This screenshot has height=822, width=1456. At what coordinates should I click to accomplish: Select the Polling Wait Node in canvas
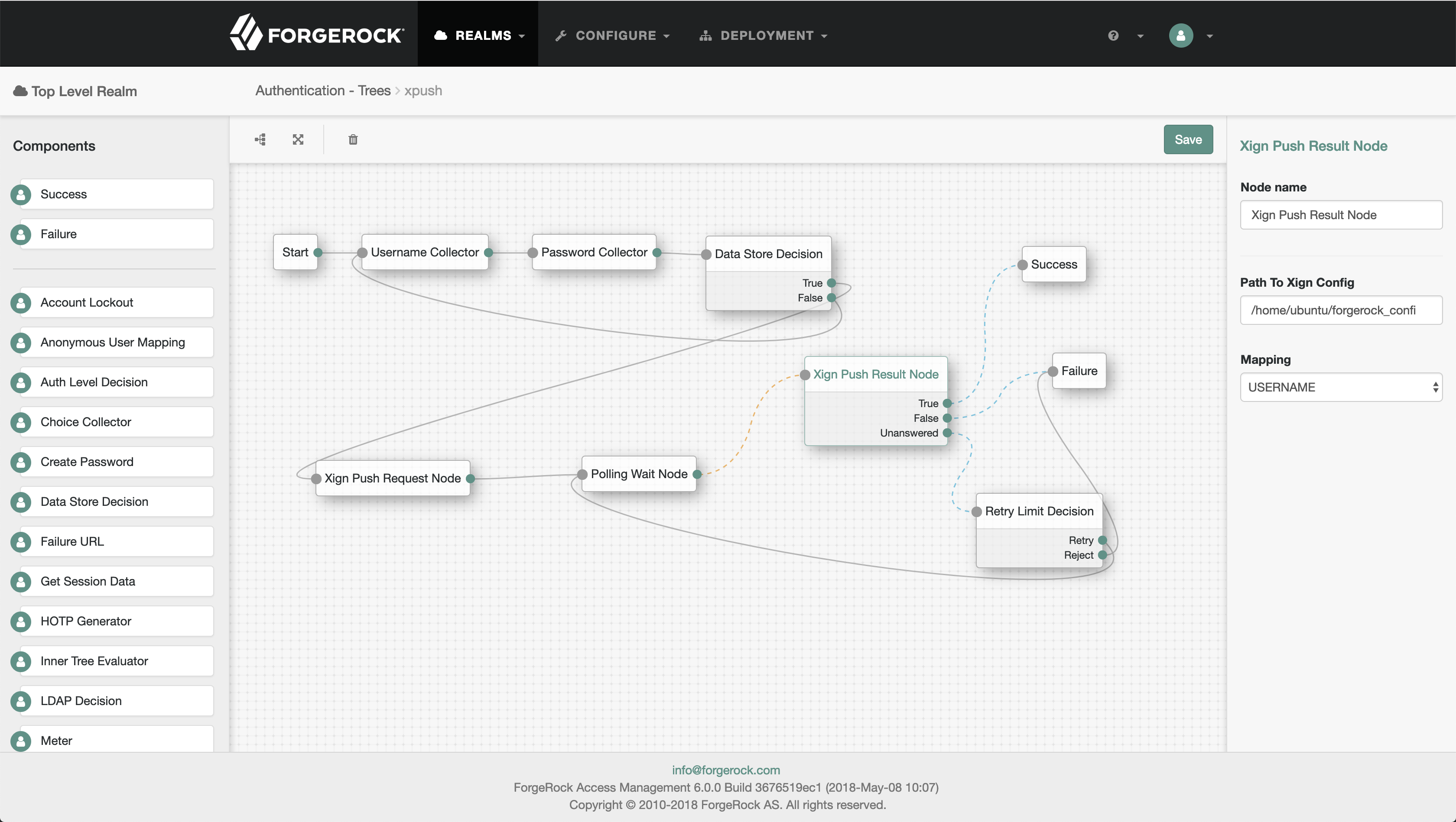639,474
